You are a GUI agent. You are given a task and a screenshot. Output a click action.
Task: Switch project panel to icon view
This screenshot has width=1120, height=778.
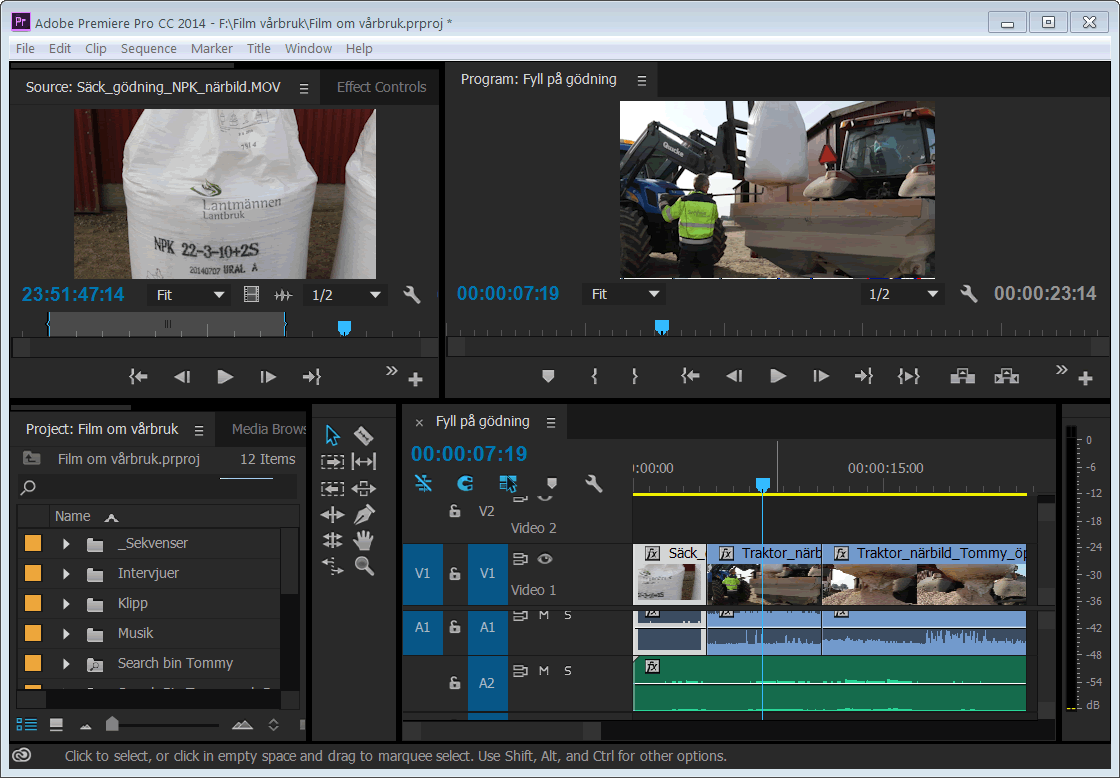57,724
